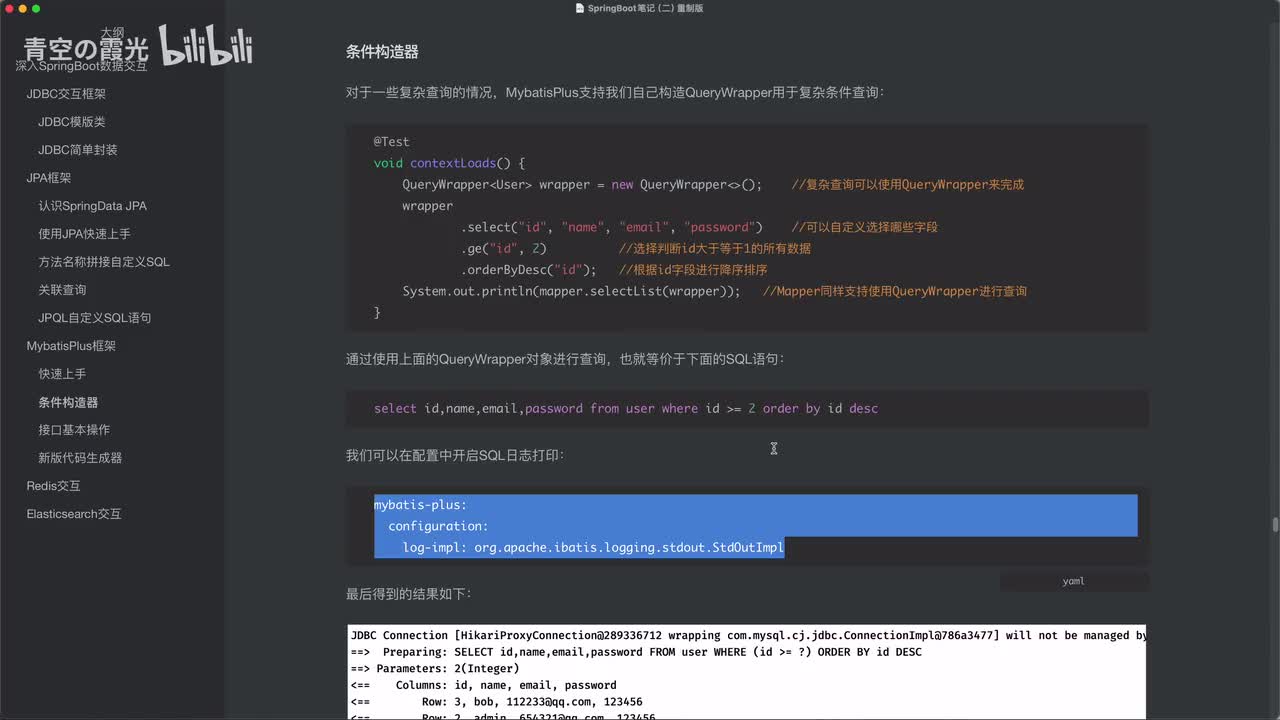The height and width of the screenshot is (720, 1280).
Task: Open the JDBC交互框架 outline entry
Action: 66,94
